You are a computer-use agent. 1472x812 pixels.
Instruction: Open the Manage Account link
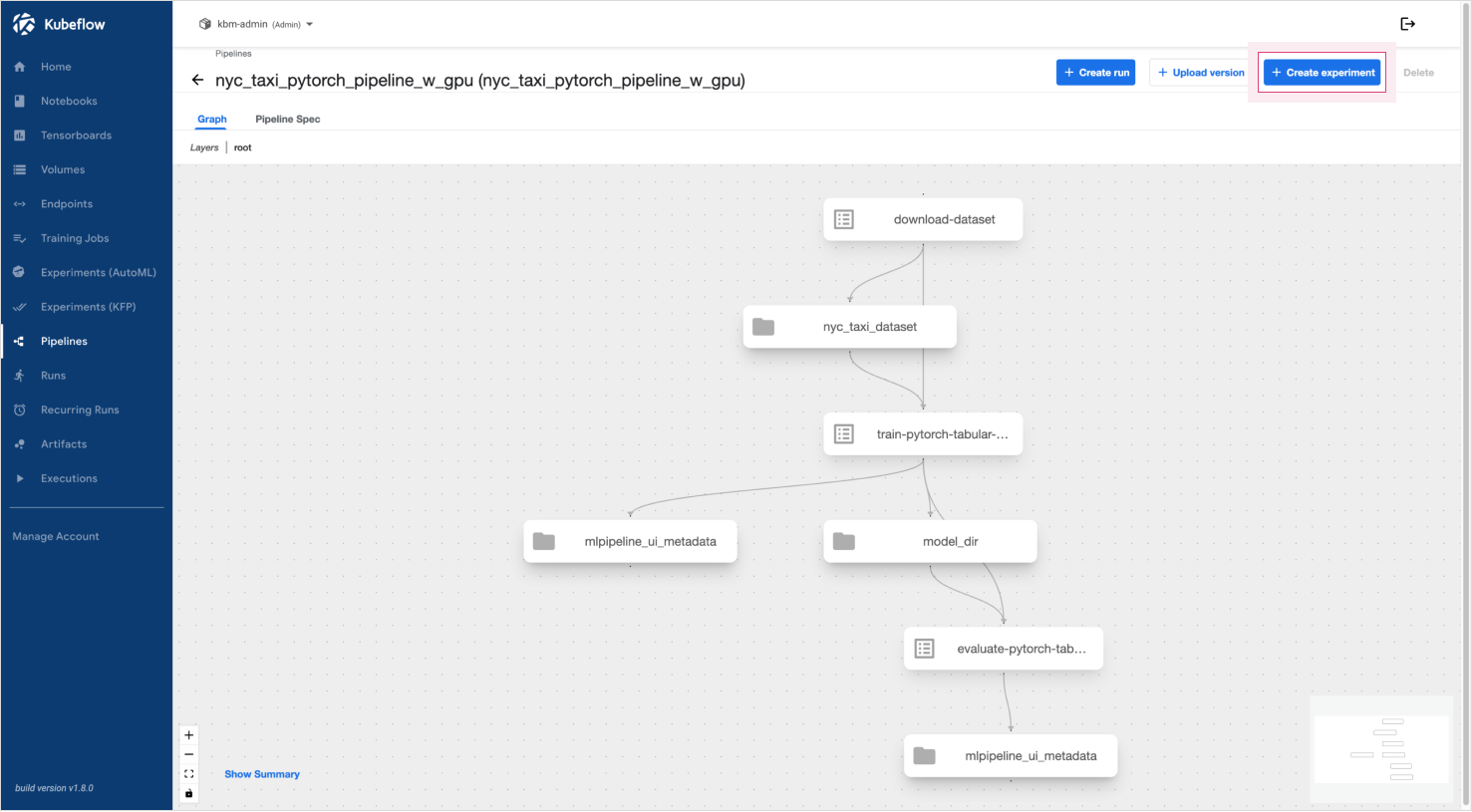point(56,536)
